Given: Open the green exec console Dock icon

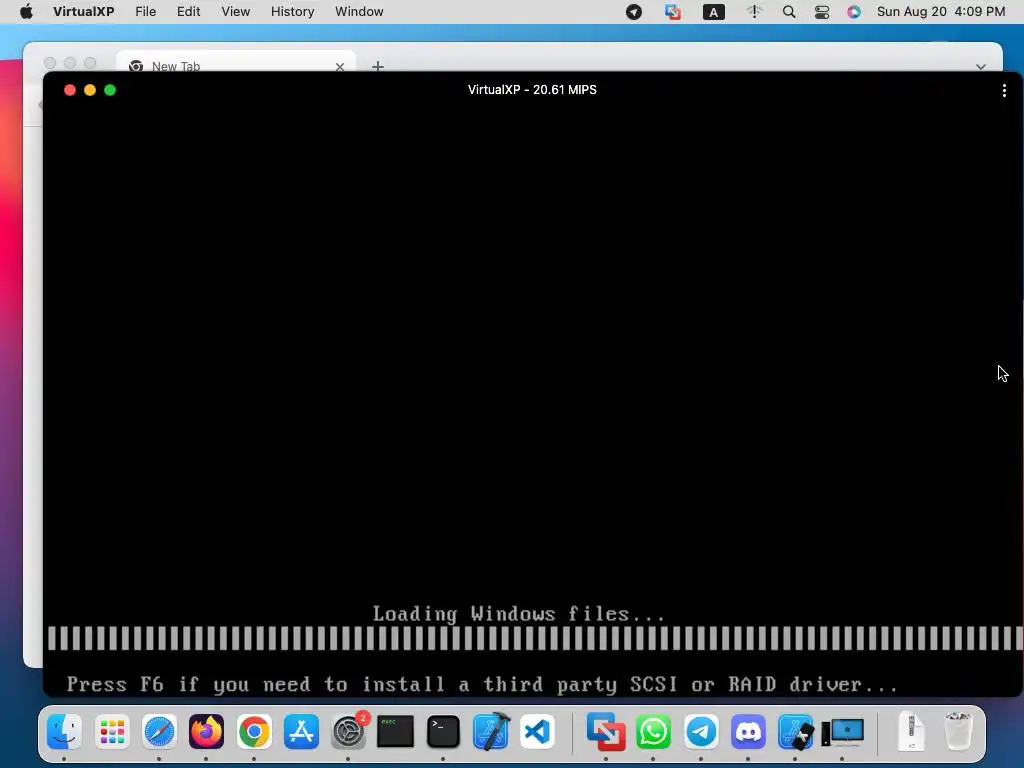Looking at the screenshot, I should click(x=396, y=731).
